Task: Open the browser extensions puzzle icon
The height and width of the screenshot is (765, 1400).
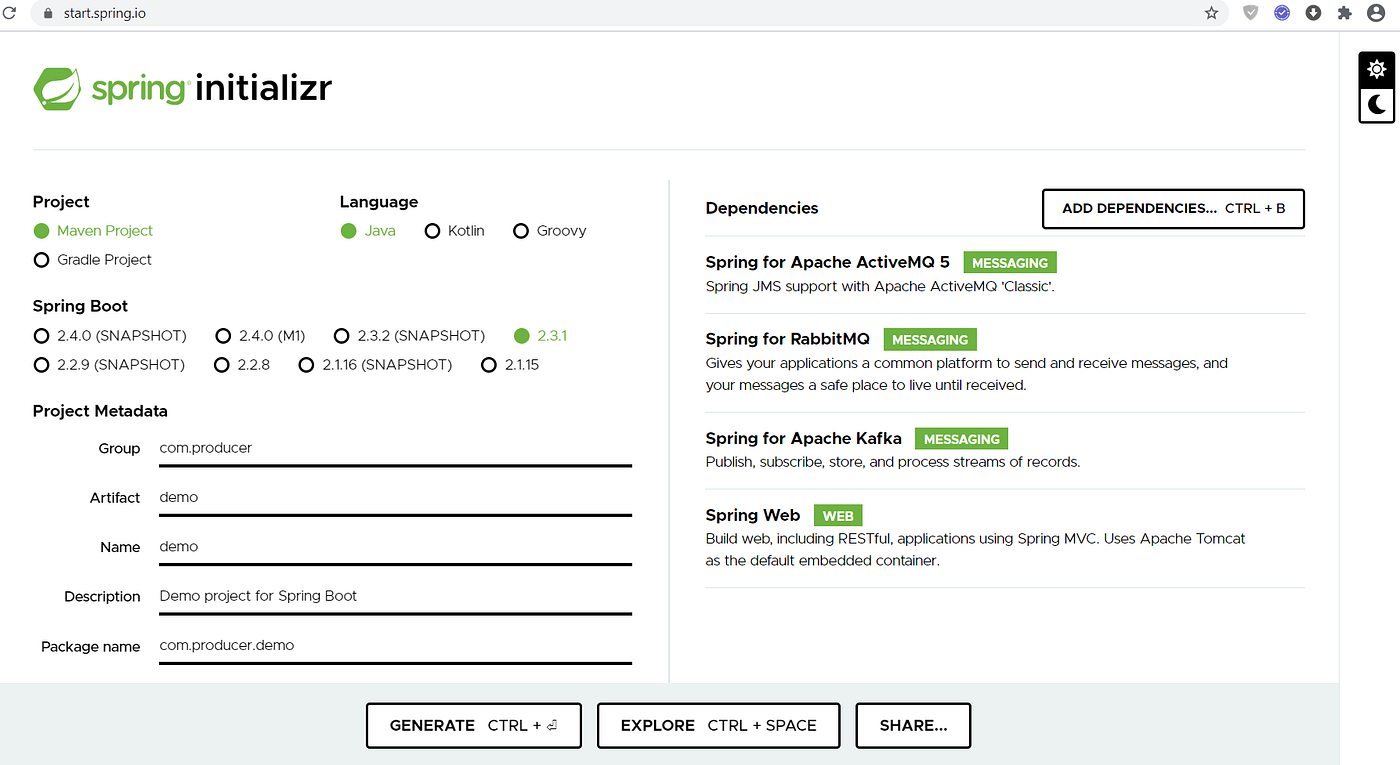Action: (1344, 13)
